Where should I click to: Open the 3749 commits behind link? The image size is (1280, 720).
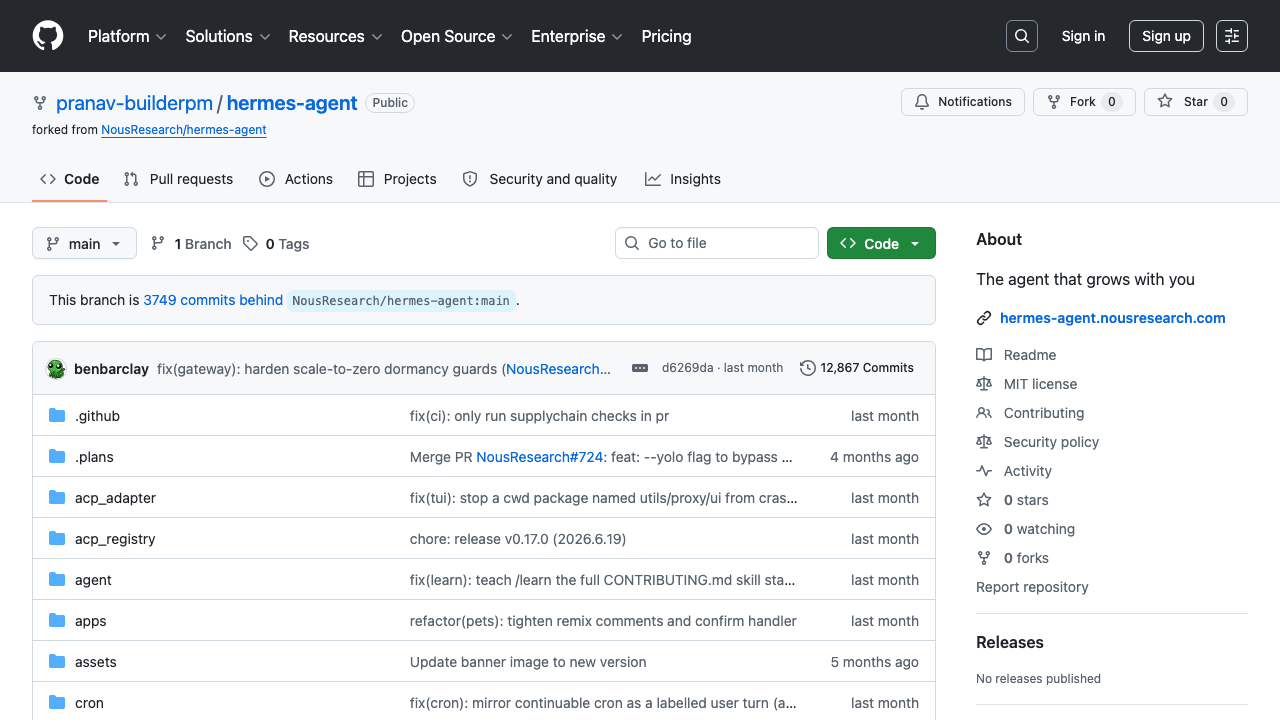point(213,300)
